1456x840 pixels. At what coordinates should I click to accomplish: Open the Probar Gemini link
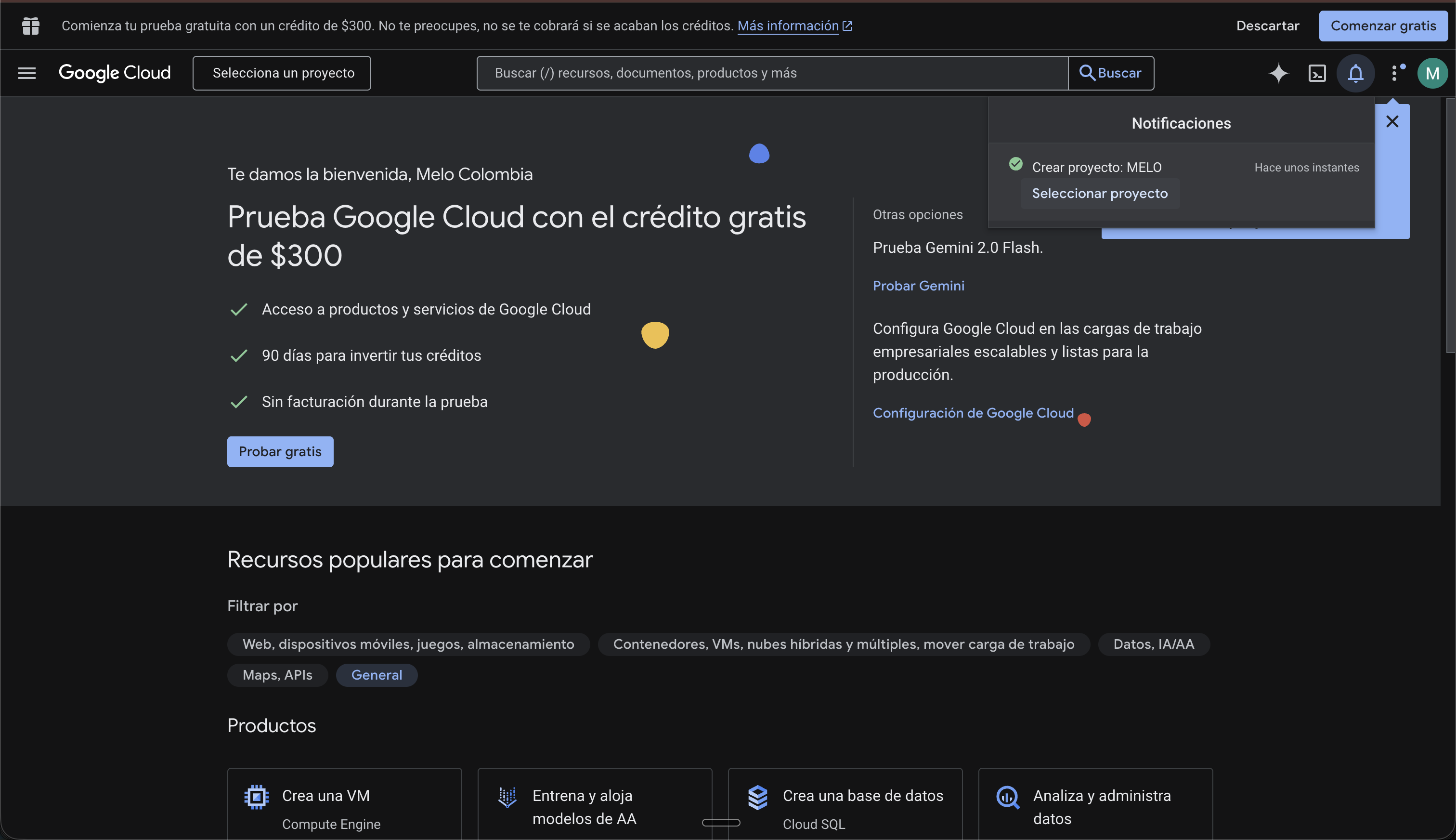tap(919, 285)
